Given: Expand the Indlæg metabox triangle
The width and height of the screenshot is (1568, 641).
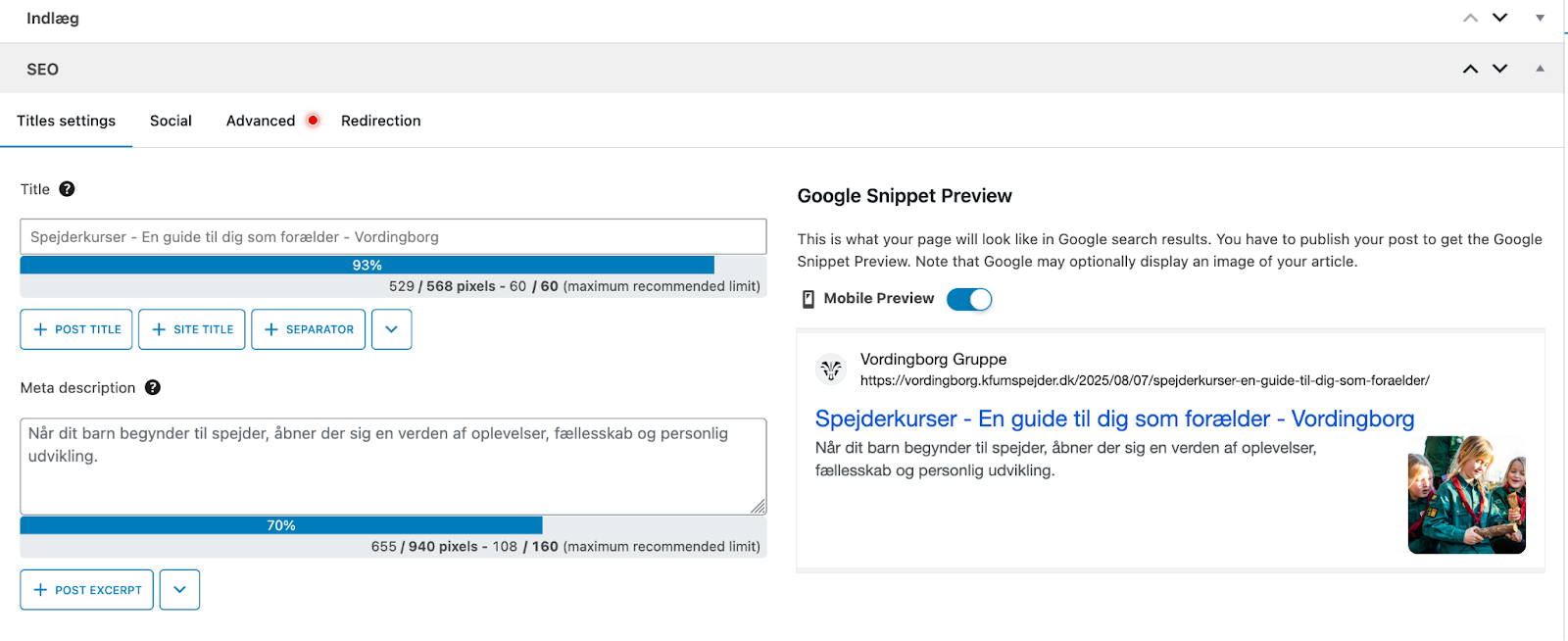Looking at the screenshot, I should coord(1540,18).
